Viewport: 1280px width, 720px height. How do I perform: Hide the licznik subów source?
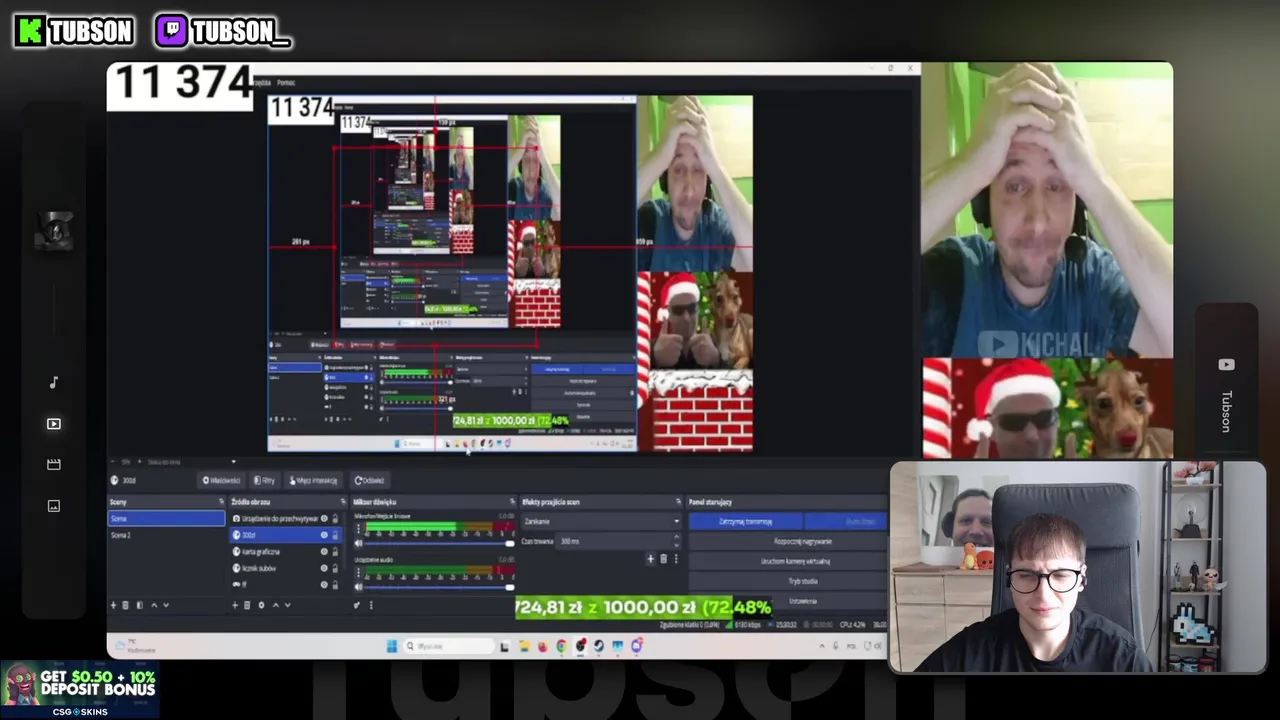(324, 568)
